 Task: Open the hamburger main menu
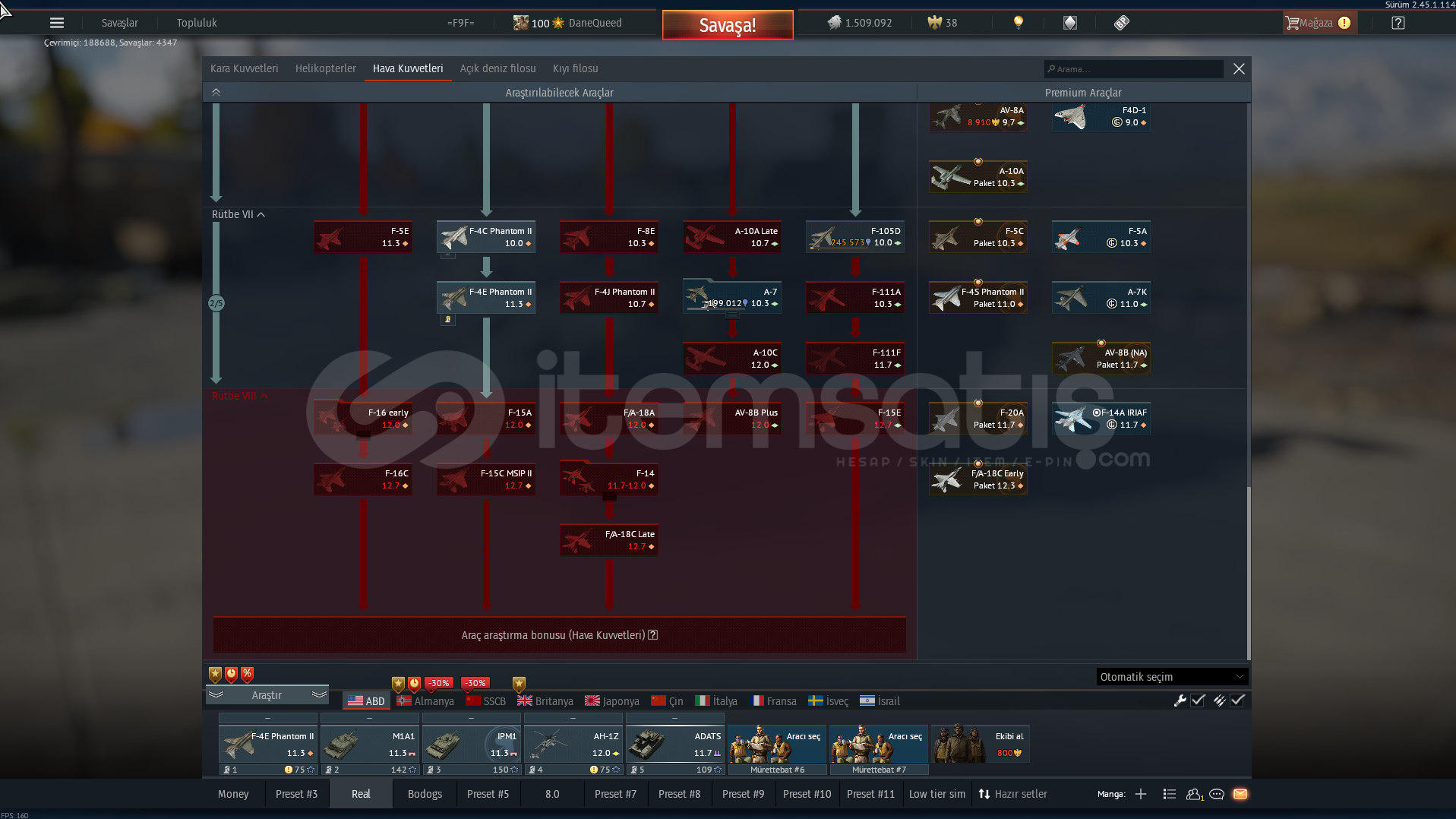point(57,23)
